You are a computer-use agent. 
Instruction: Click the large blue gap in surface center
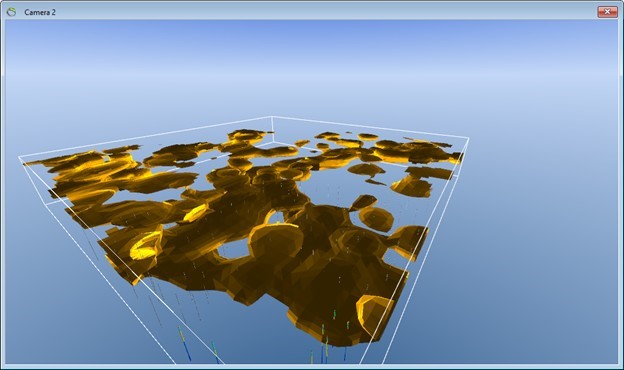pos(235,249)
